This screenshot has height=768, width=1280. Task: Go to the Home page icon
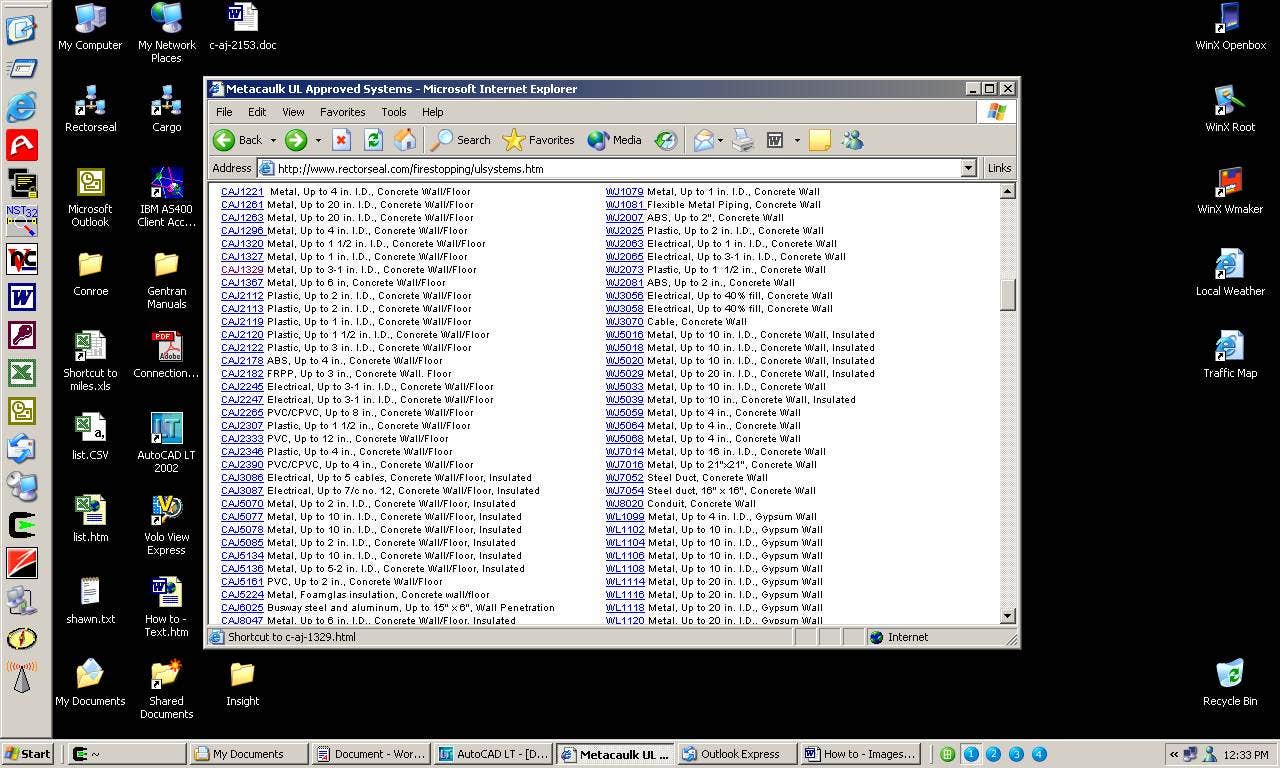click(x=405, y=140)
